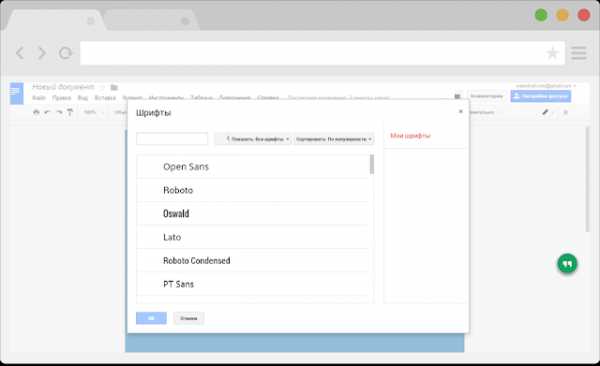The width and height of the screenshot is (600, 366).
Task: Click the undo arrow in Docs toolbar
Action: [47, 112]
